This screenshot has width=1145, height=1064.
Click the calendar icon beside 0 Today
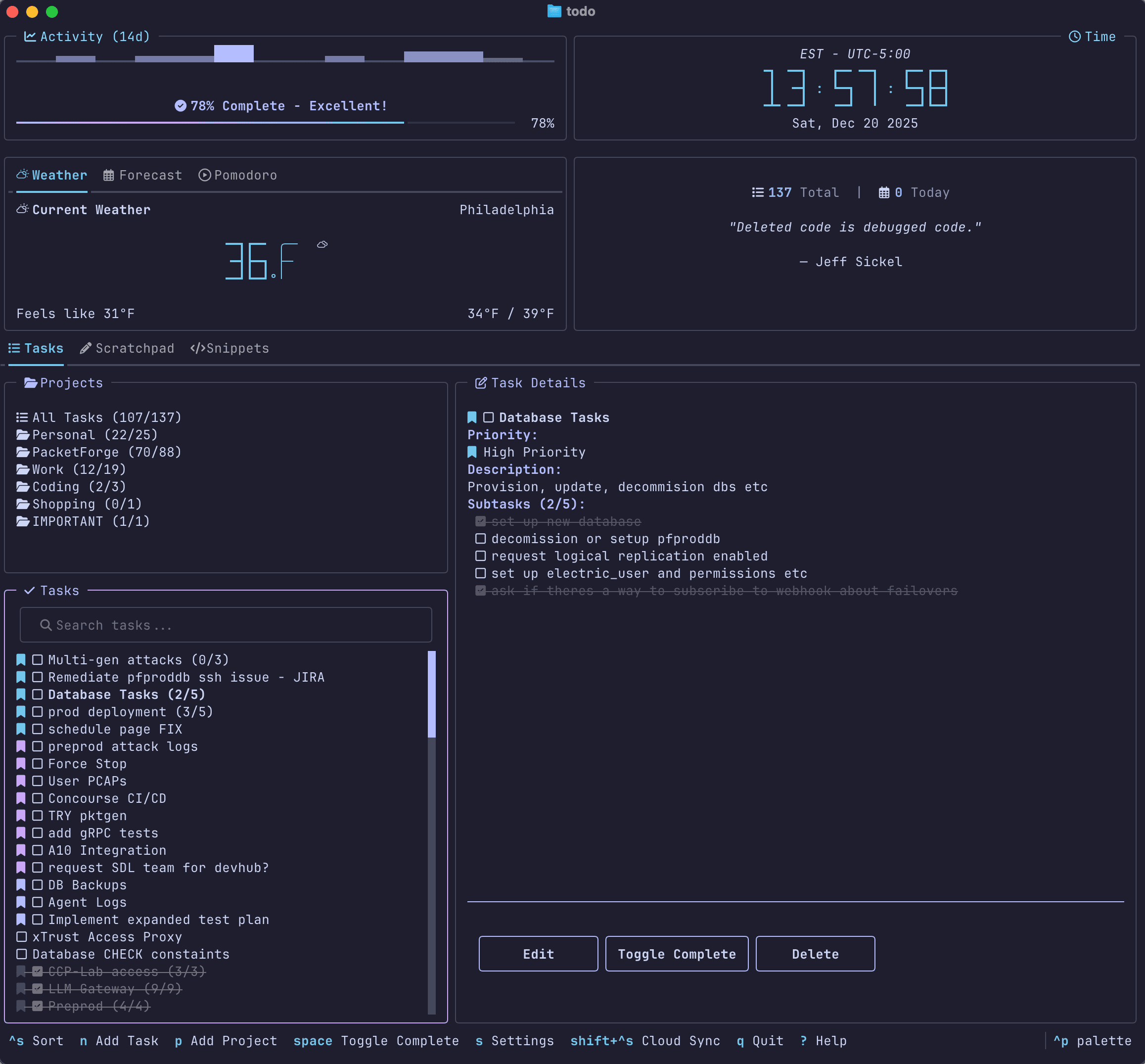pyautogui.click(x=885, y=192)
